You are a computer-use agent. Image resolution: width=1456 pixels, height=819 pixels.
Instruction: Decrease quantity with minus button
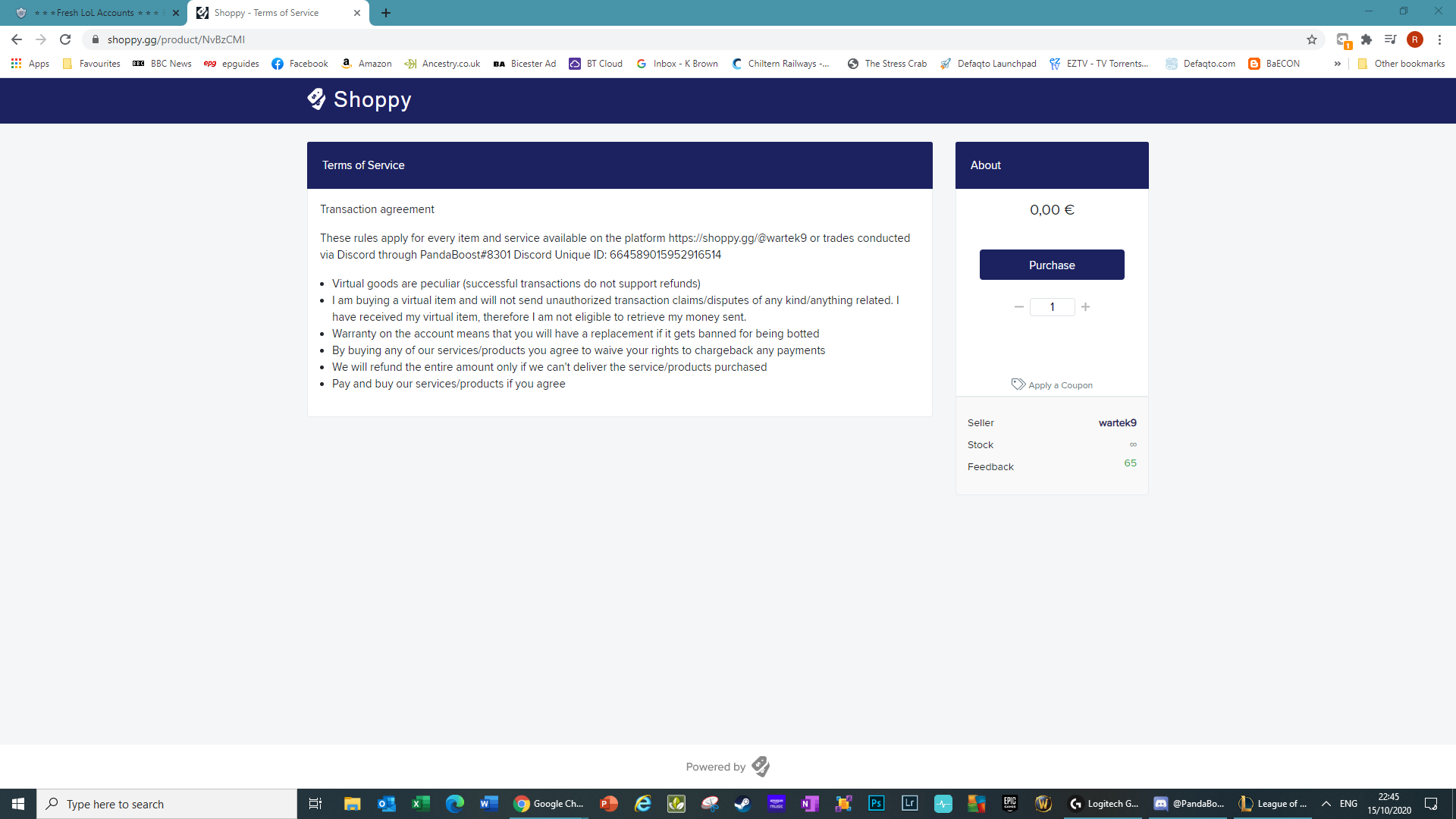(x=1018, y=307)
